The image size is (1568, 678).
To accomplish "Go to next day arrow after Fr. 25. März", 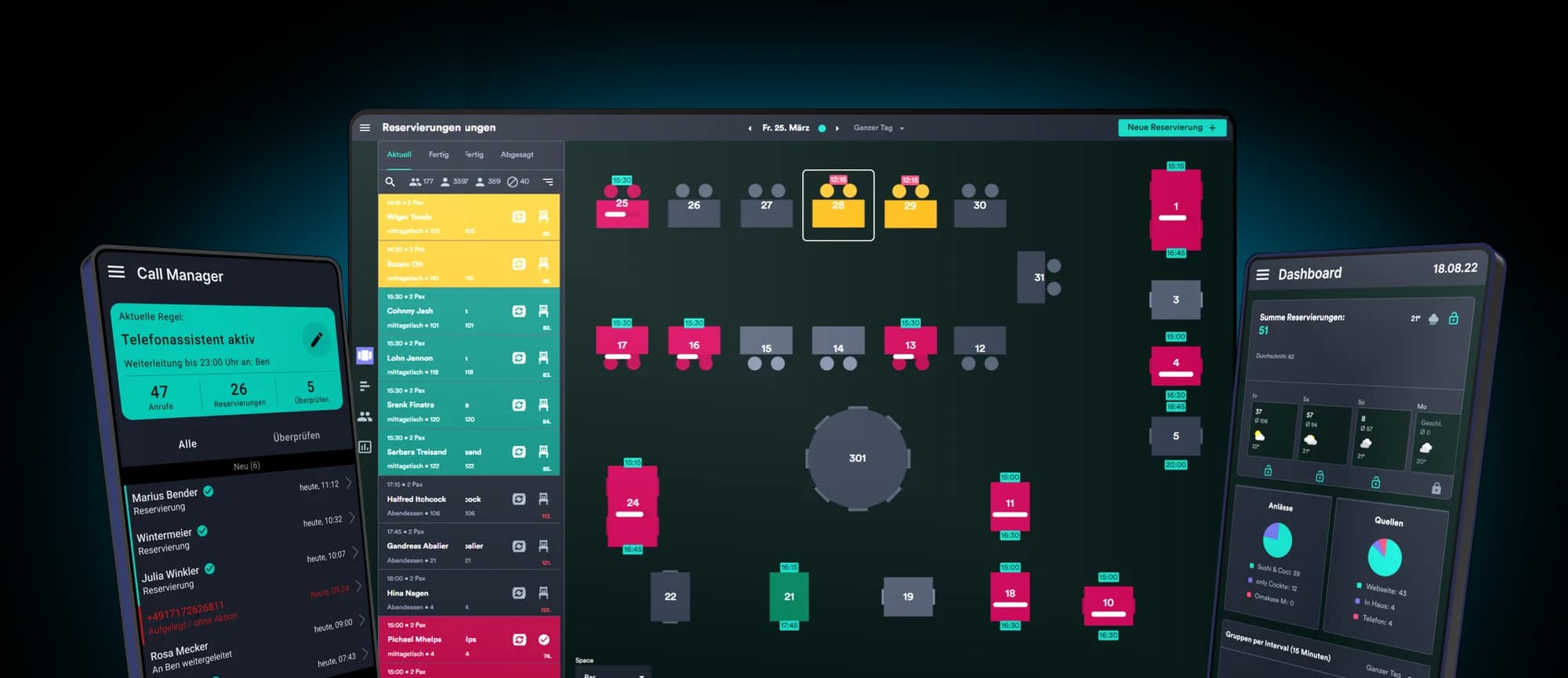I will (x=837, y=129).
